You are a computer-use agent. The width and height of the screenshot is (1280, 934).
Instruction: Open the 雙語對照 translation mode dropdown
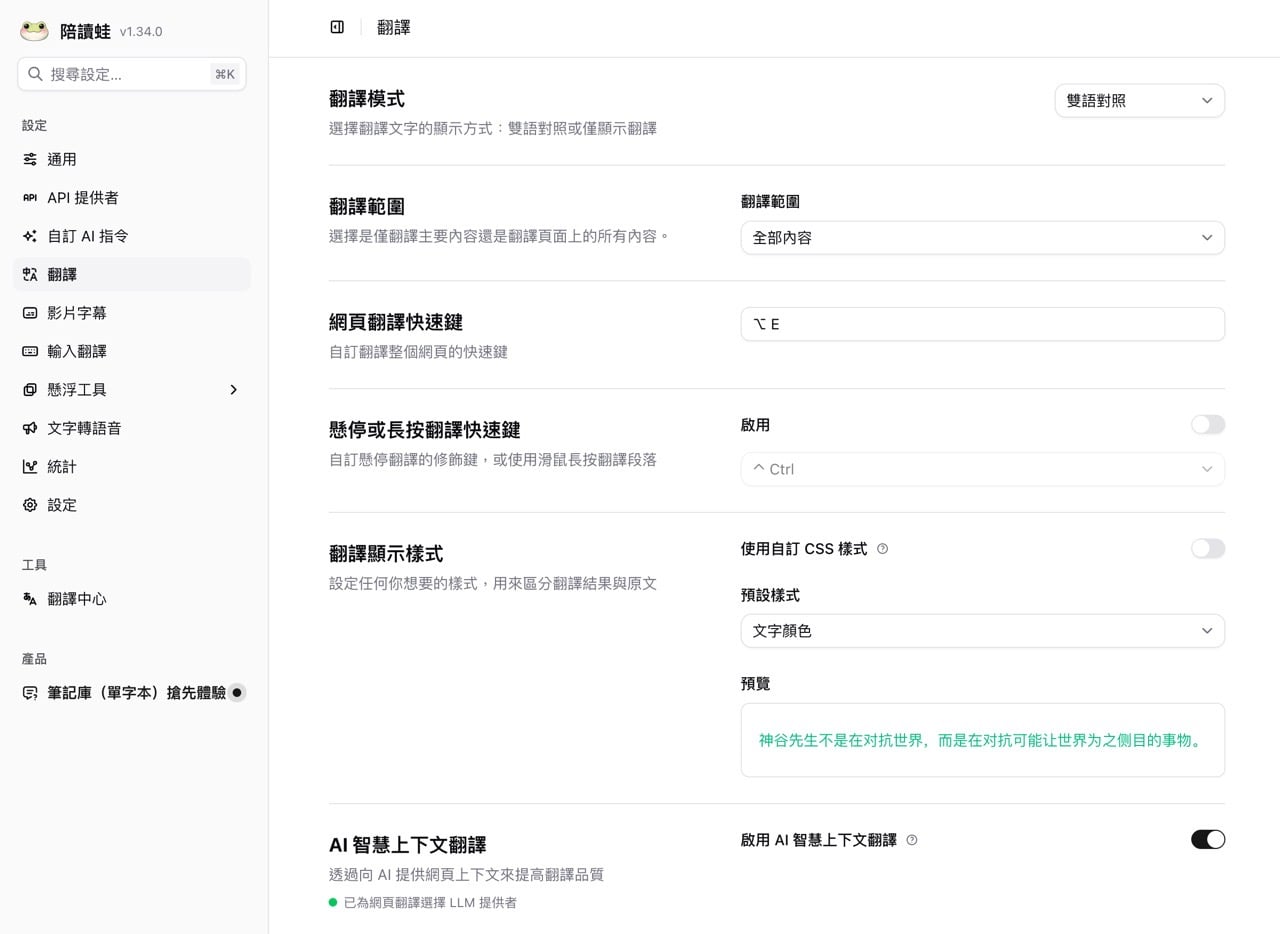[x=1139, y=100]
